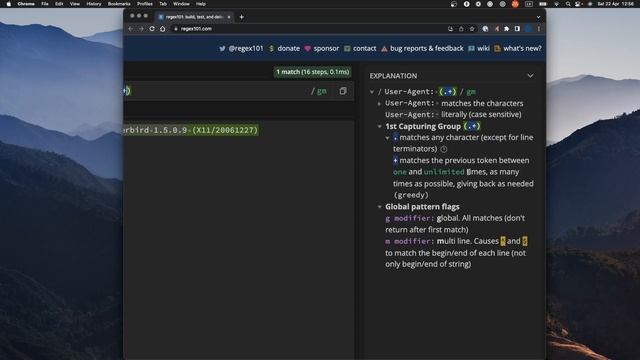The width and height of the screenshot is (640, 360).
Task: Click the Chrome home button
Action: coord(162,29)
